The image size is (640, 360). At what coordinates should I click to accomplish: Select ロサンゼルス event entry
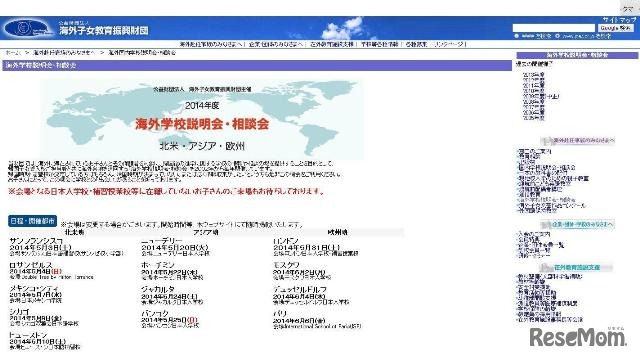51,271
